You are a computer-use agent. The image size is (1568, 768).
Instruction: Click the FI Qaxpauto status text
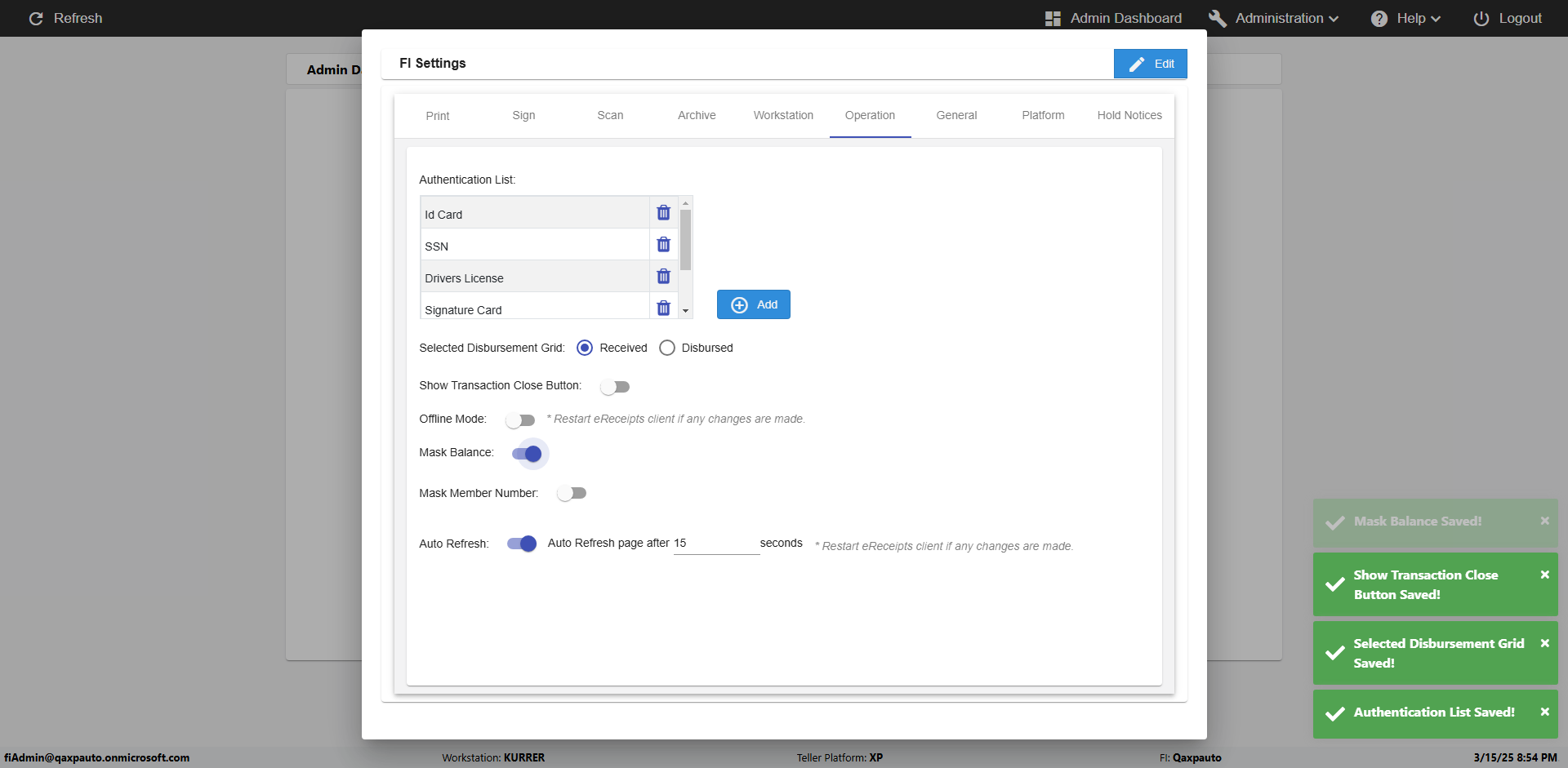1190,757
